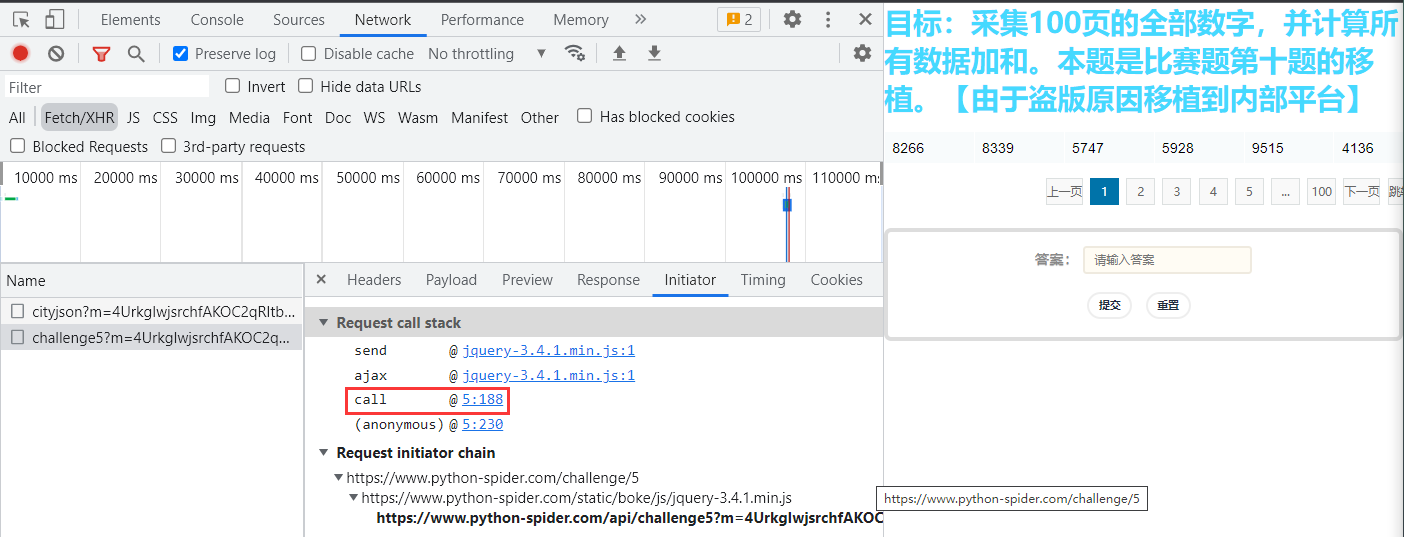Click the inspect element picker icon
The image size is (1404, 537).
(21, 19)
